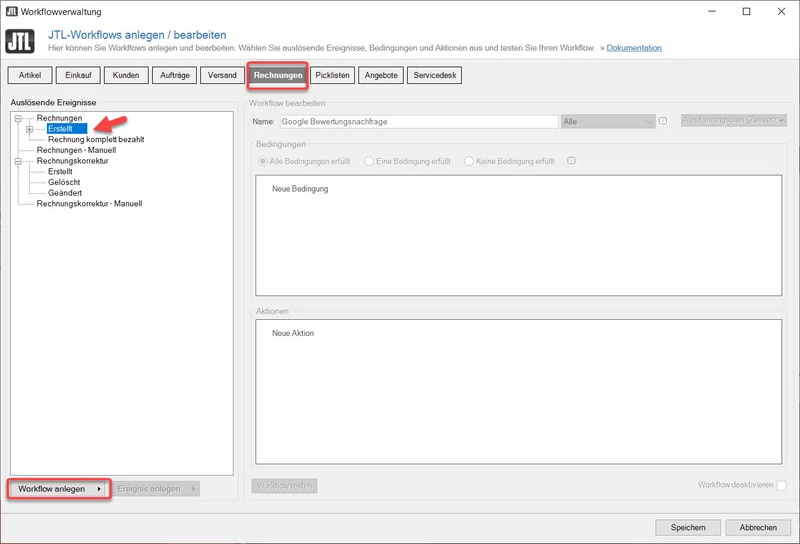This screenshot has height=544, width=800.
Task: Expand the selected Erstellt node
Action: (x=30, y=129)
